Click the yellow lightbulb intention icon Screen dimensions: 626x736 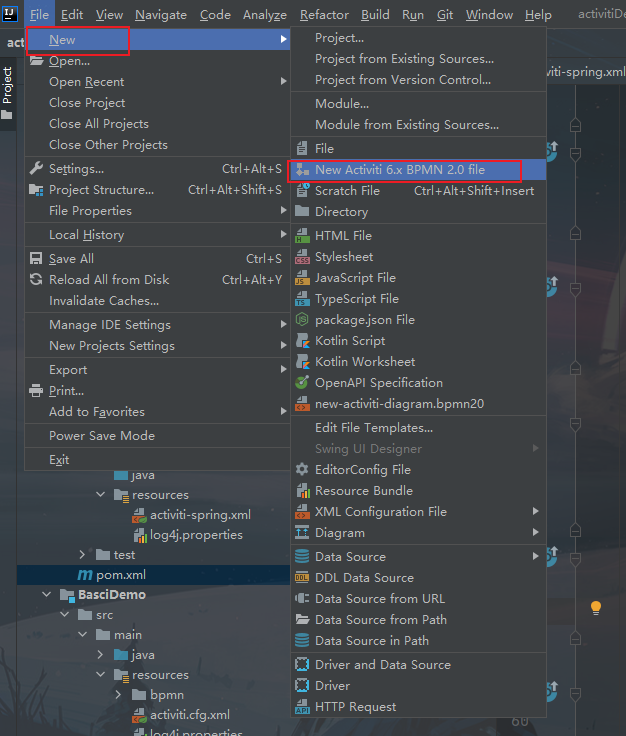pyautogui.click(x=596, y=607)
